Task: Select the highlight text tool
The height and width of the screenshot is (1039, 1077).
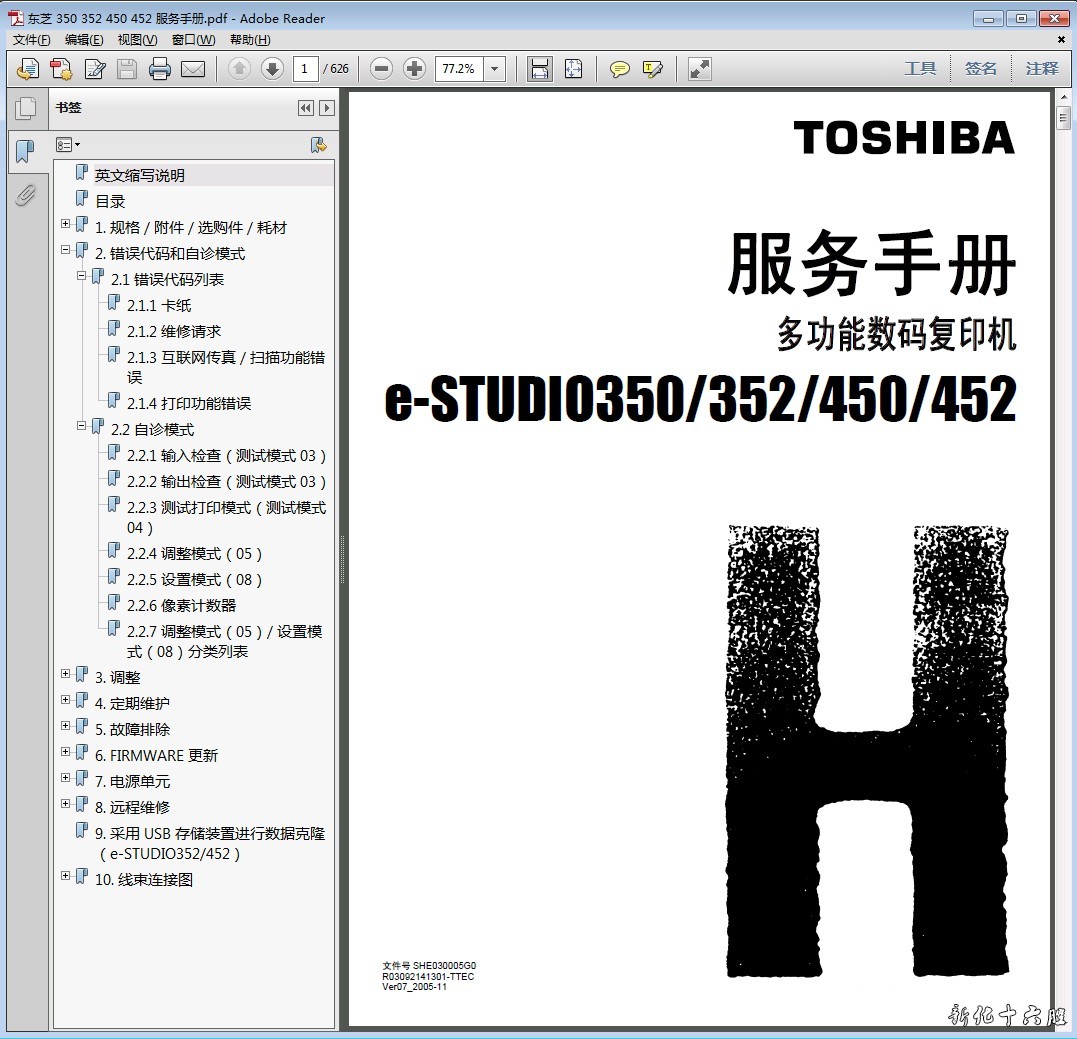Action: pos(653,69)
